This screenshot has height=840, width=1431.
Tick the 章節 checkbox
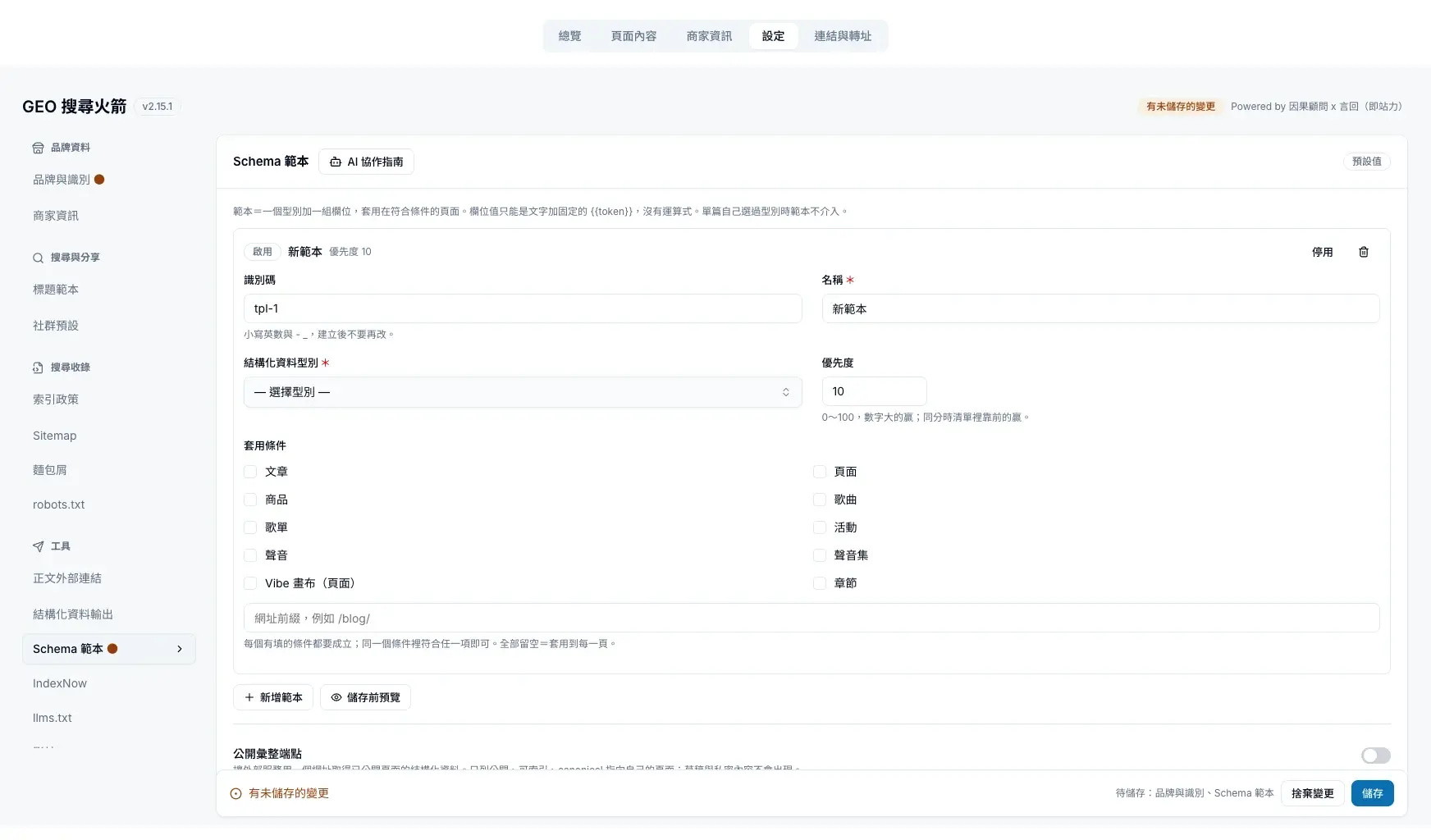[x=819, y=583]
